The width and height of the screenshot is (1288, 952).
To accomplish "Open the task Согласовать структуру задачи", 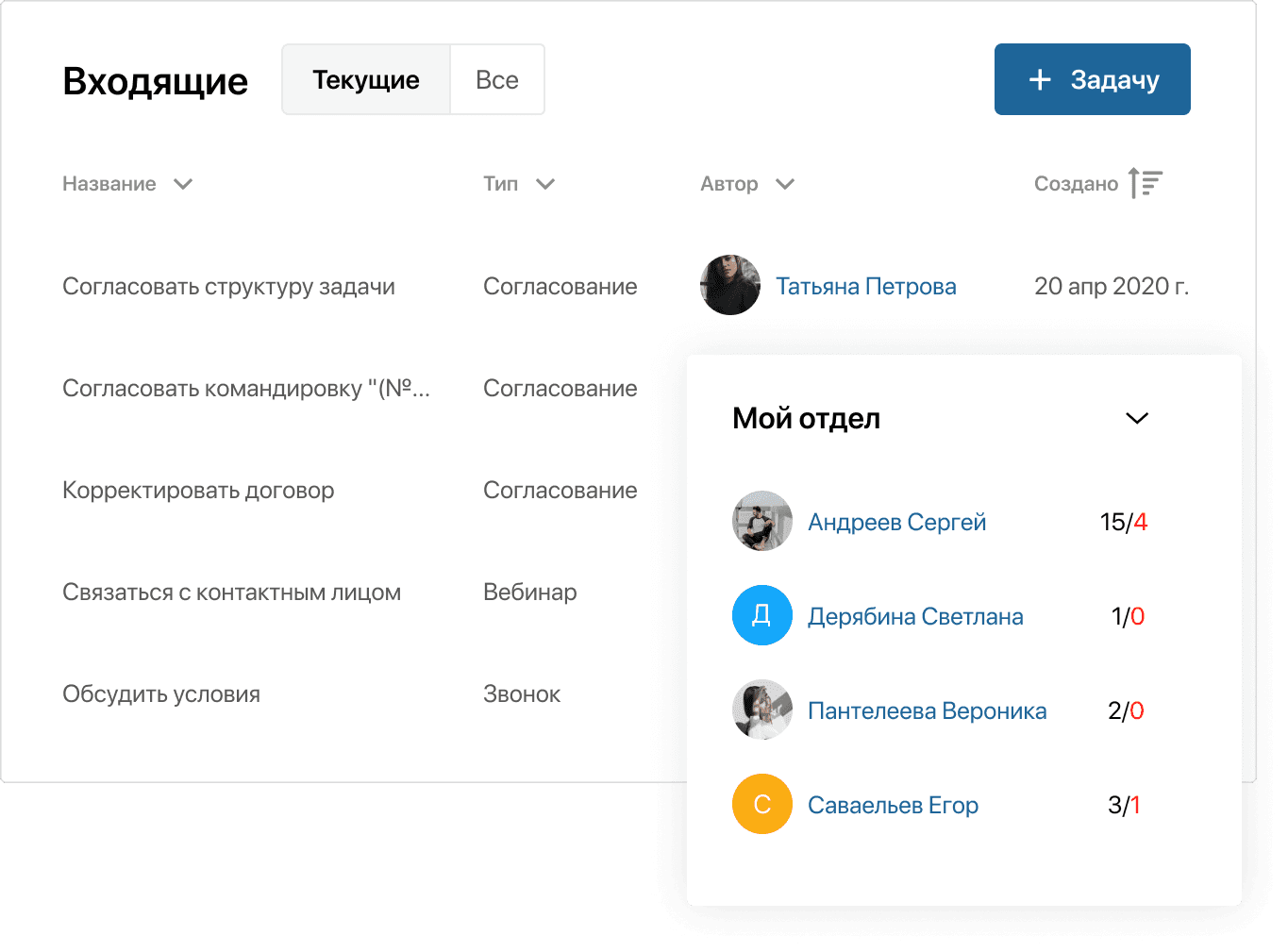I will pos(228,286).
